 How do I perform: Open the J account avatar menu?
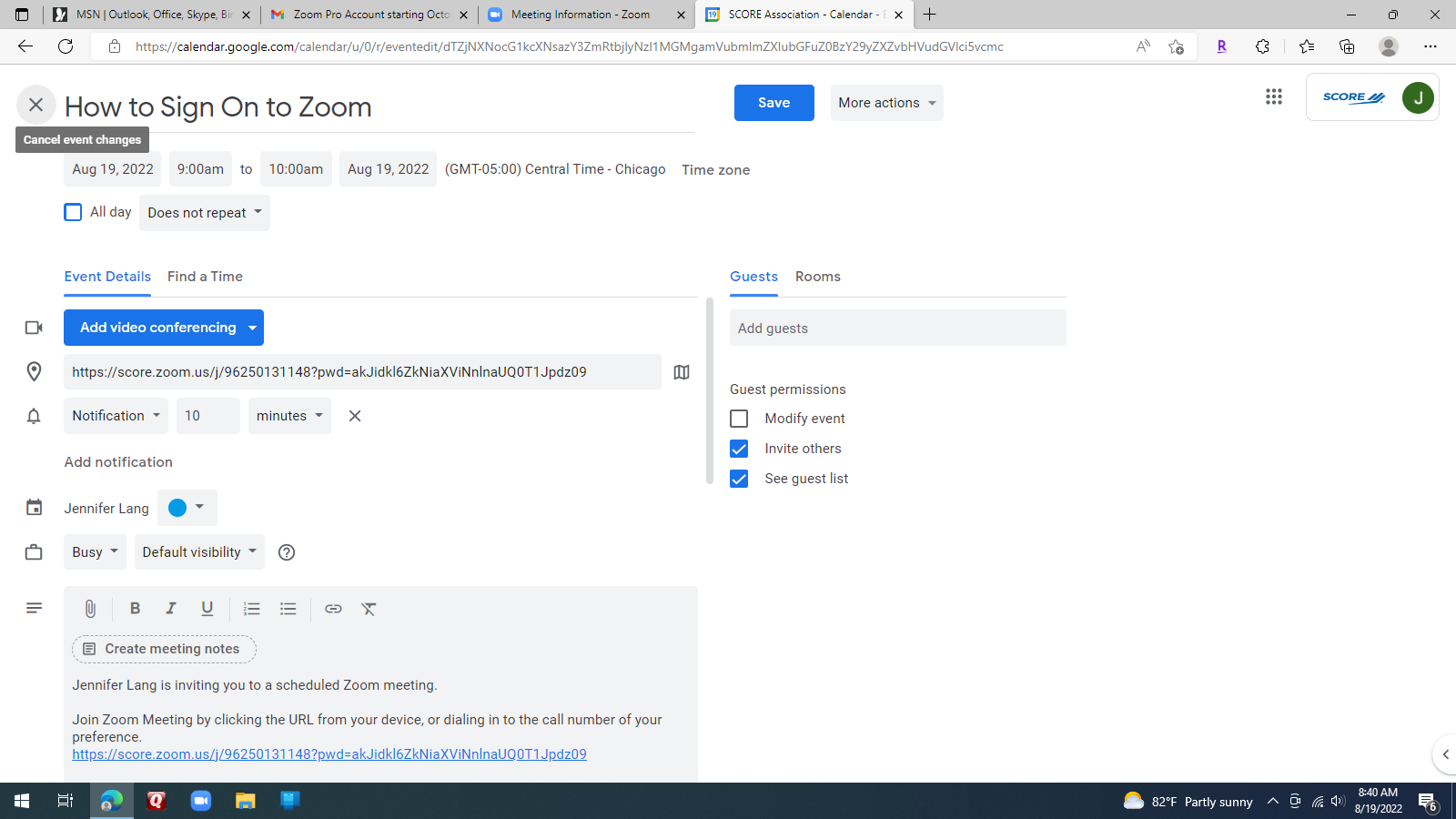click(x=1418, y=97)
